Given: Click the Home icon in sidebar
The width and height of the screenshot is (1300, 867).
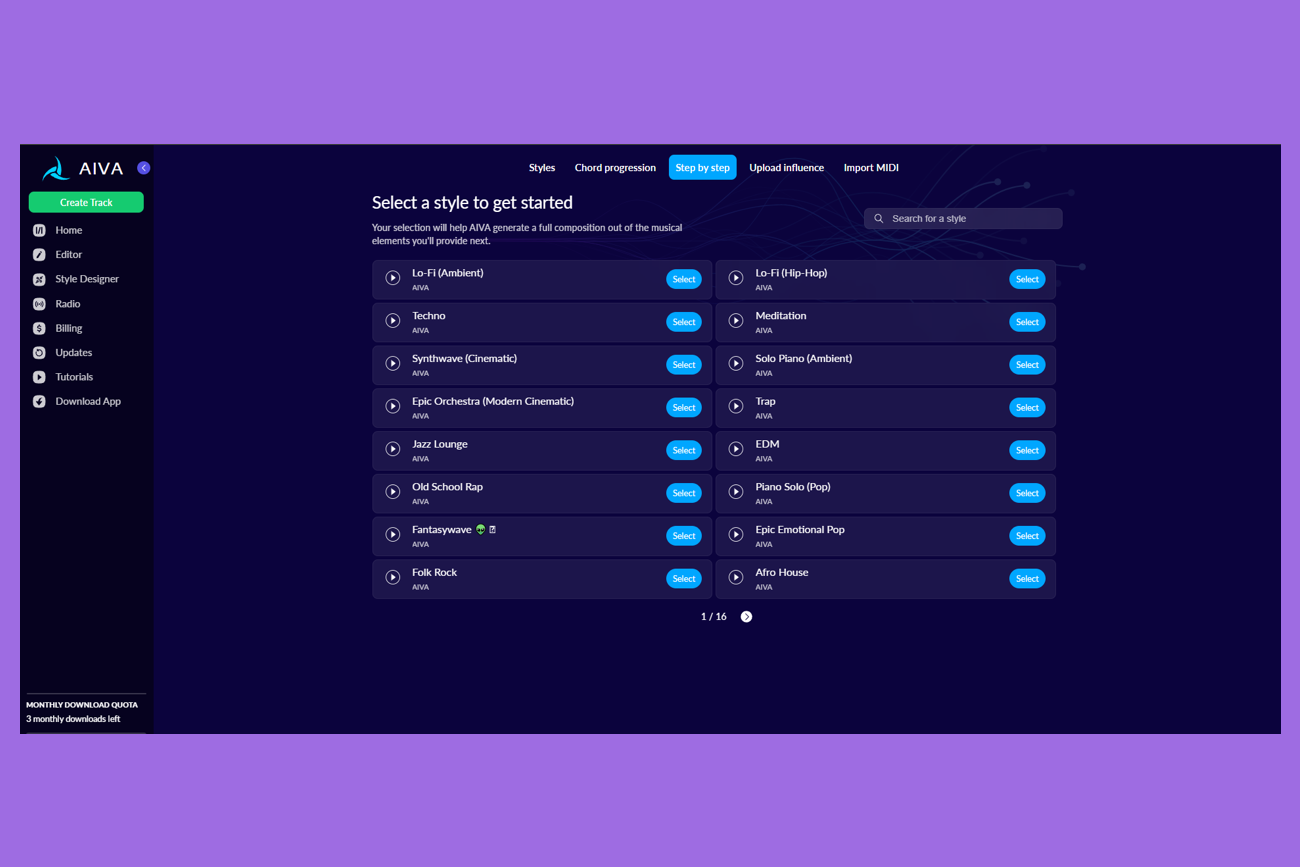Looking at the screenshot, I should (x=39, y=230).
